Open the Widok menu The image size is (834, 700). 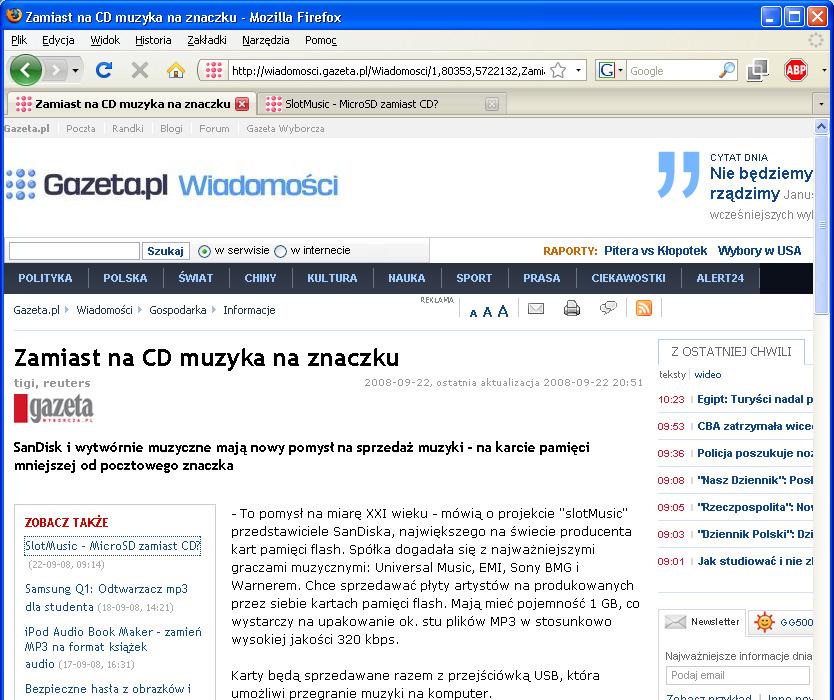click(x=105, y=40)
